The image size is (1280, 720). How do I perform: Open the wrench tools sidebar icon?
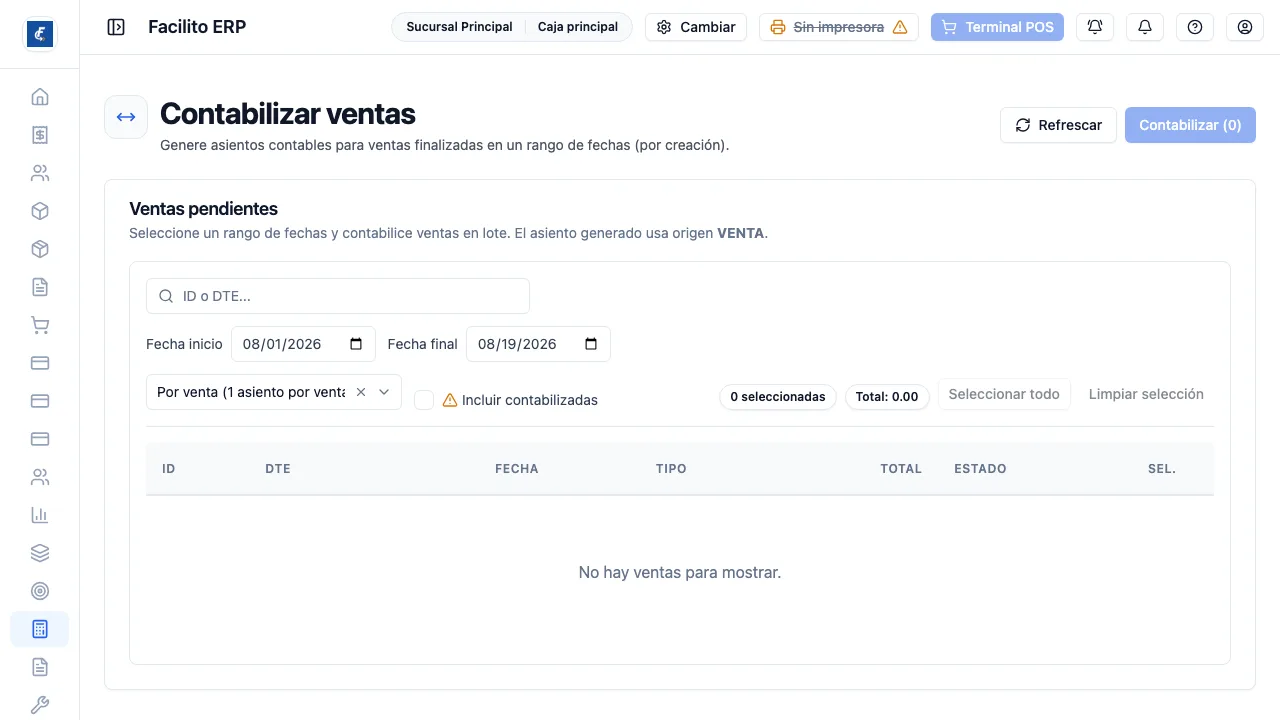pyautogui.click(x=40, y=705)
